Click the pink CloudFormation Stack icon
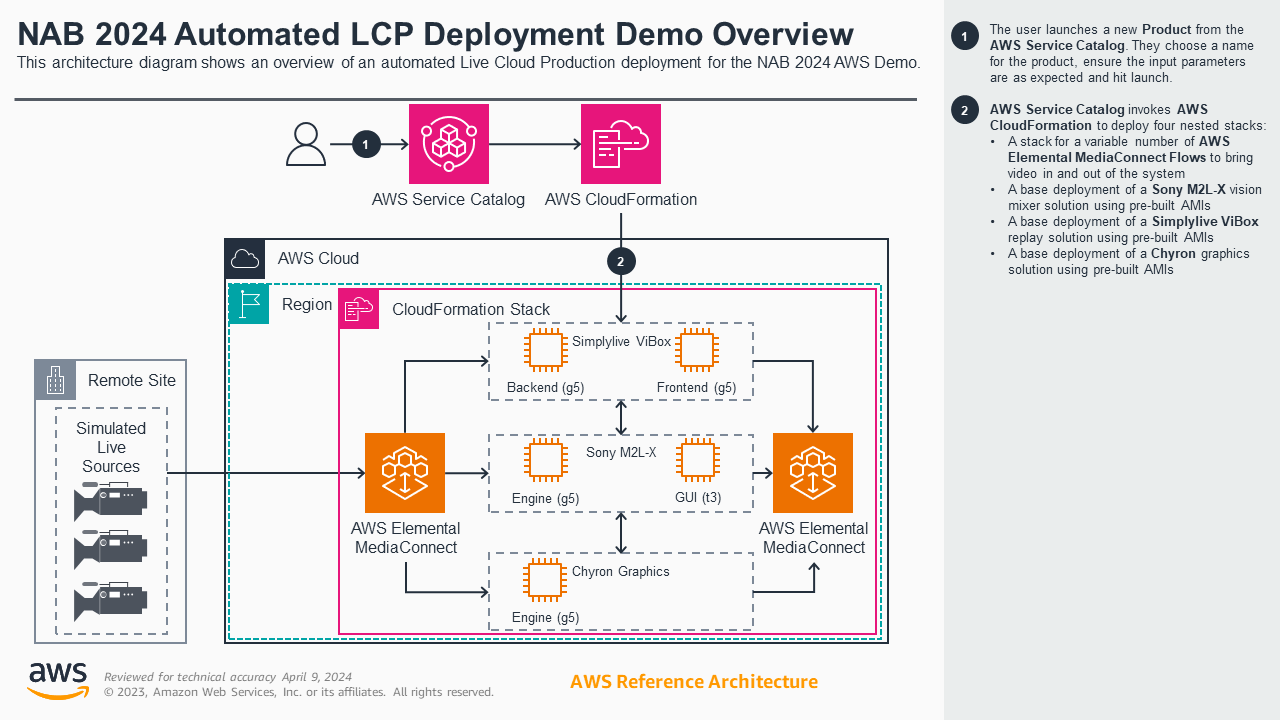Screen dimensions: 1280x720 [359, 310]
